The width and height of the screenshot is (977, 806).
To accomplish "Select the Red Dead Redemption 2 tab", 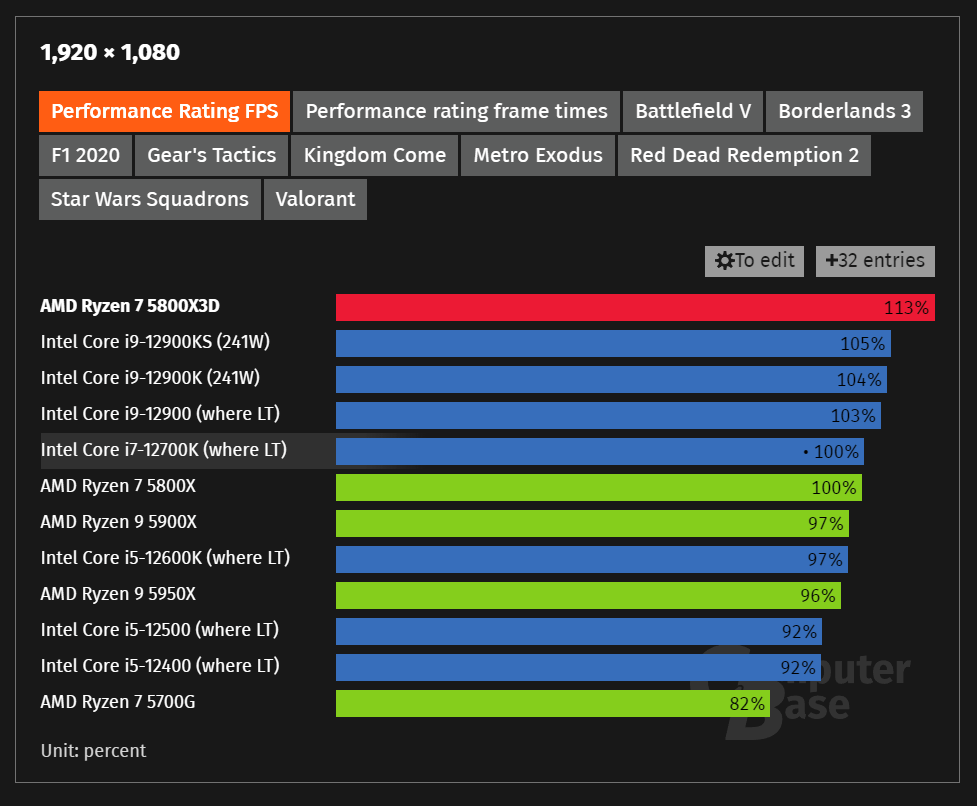I will tap(745, 156).
